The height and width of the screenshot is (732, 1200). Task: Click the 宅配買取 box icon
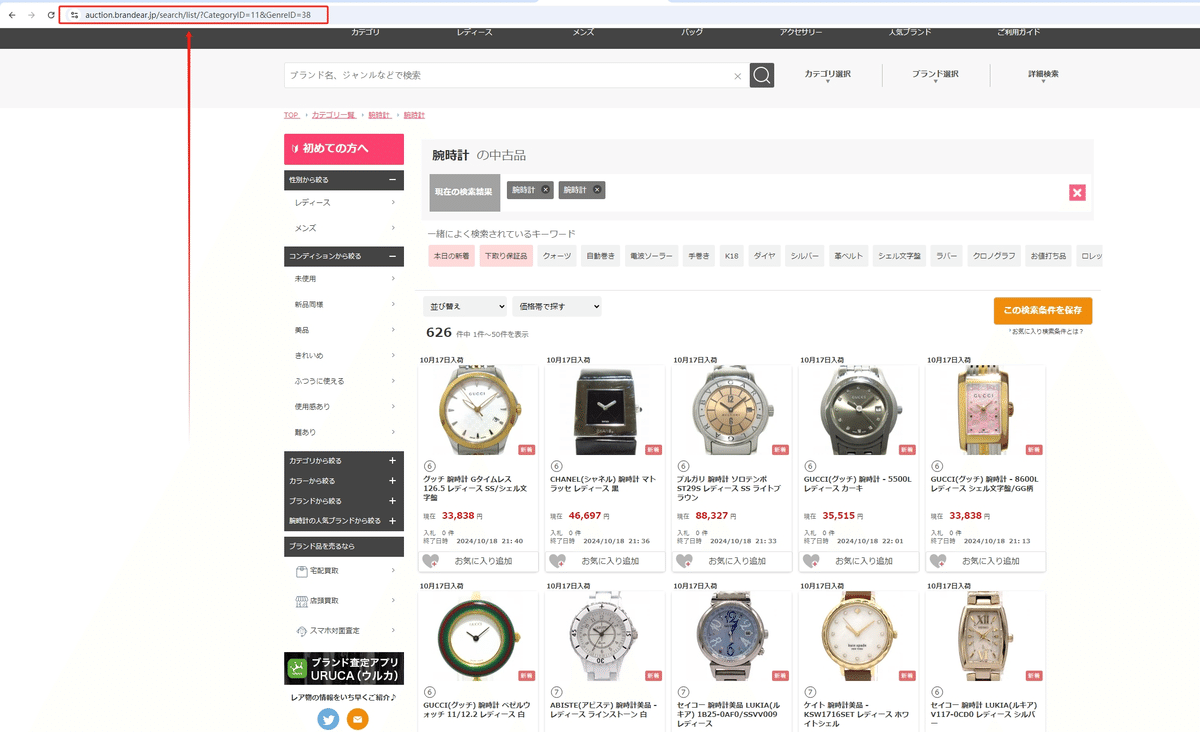(302, 572)
